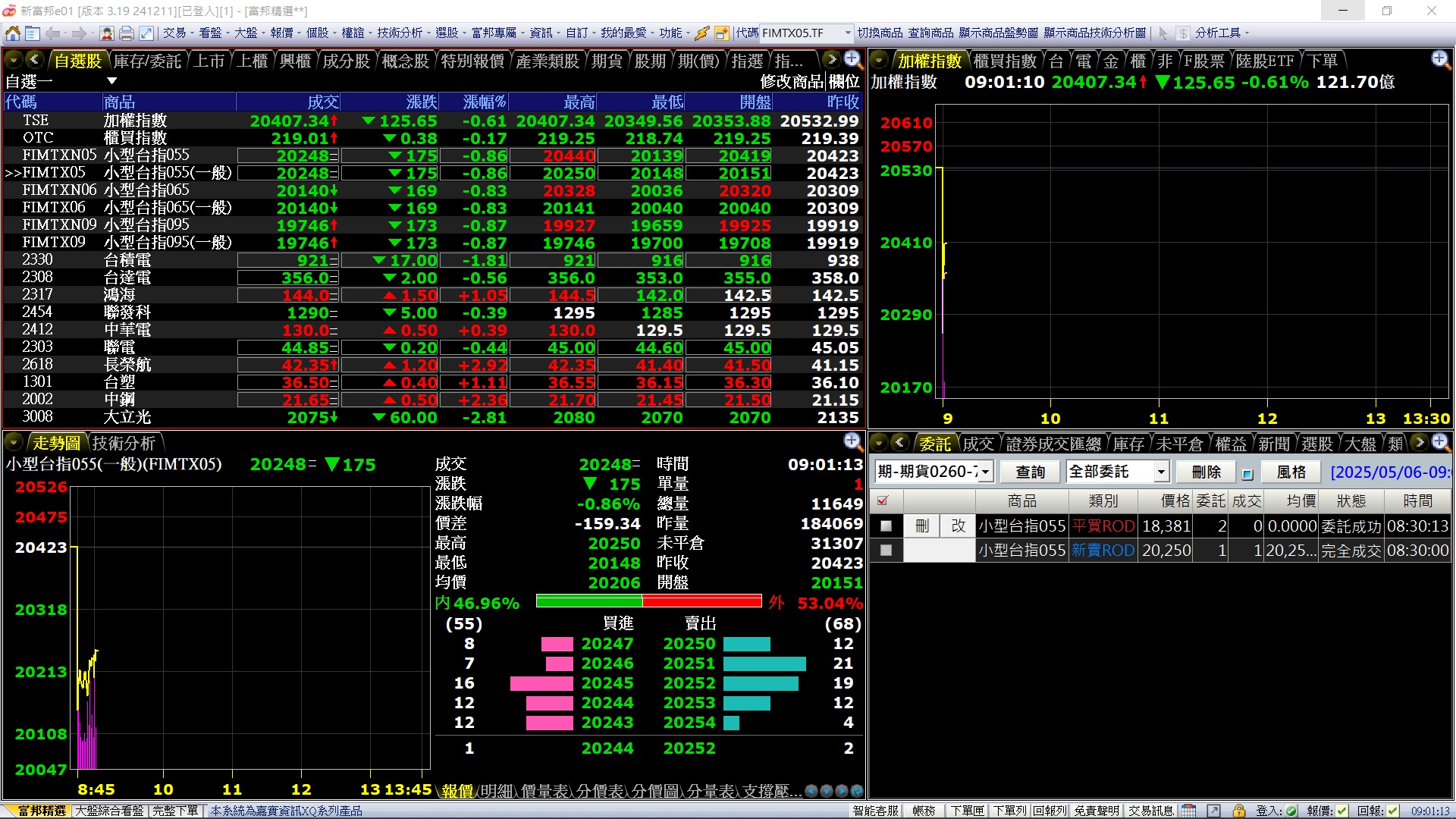Click the blue left arrow below quote tabs
This screenshot has height=819, width=1456.
click(811, 791)
